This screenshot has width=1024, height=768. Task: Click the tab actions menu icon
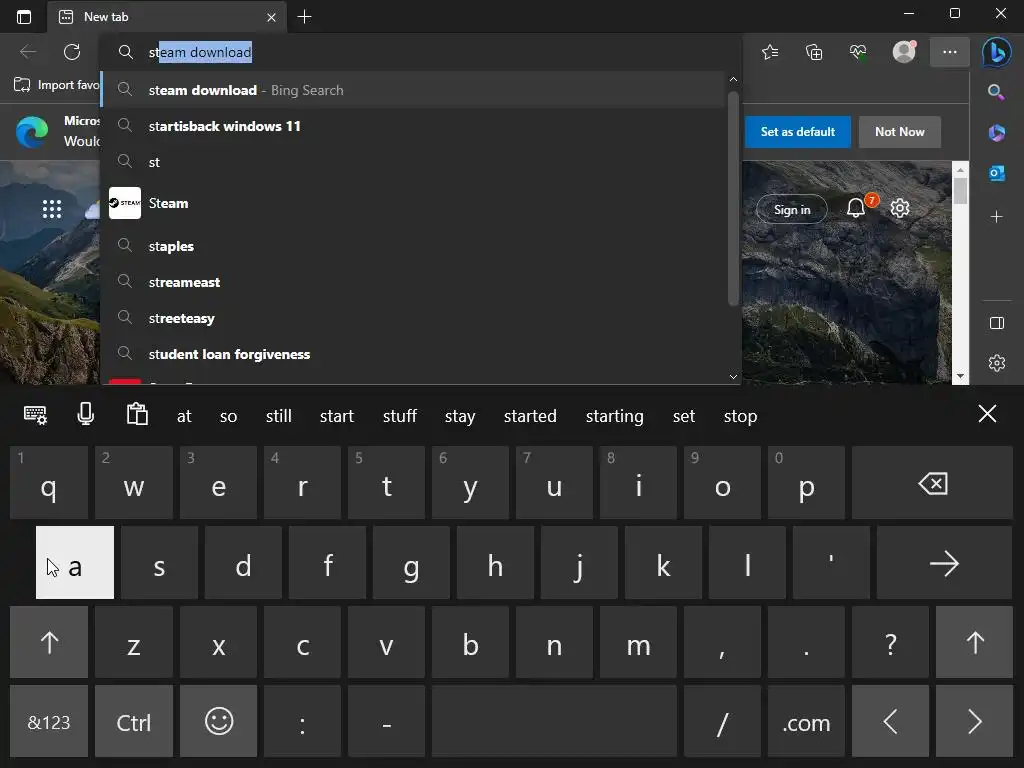(24, 17)
